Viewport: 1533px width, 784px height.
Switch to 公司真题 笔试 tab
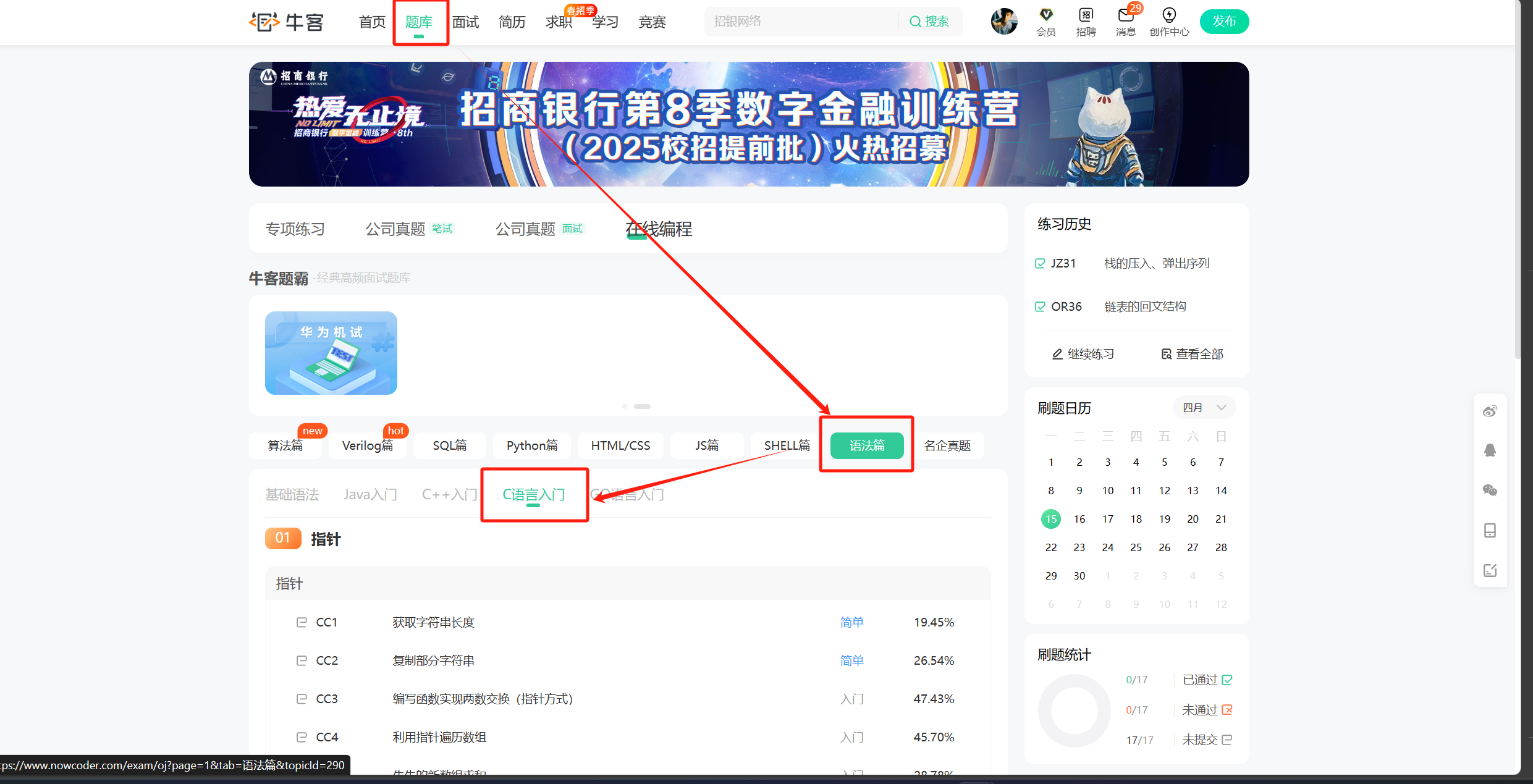click(410, 229)
